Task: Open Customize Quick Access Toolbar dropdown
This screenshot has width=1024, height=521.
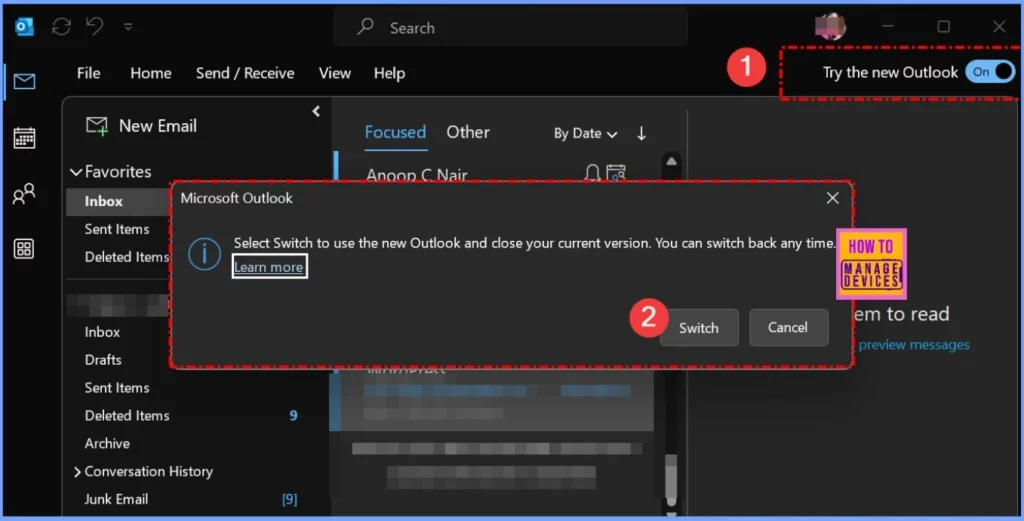Action: click(128, 27)
